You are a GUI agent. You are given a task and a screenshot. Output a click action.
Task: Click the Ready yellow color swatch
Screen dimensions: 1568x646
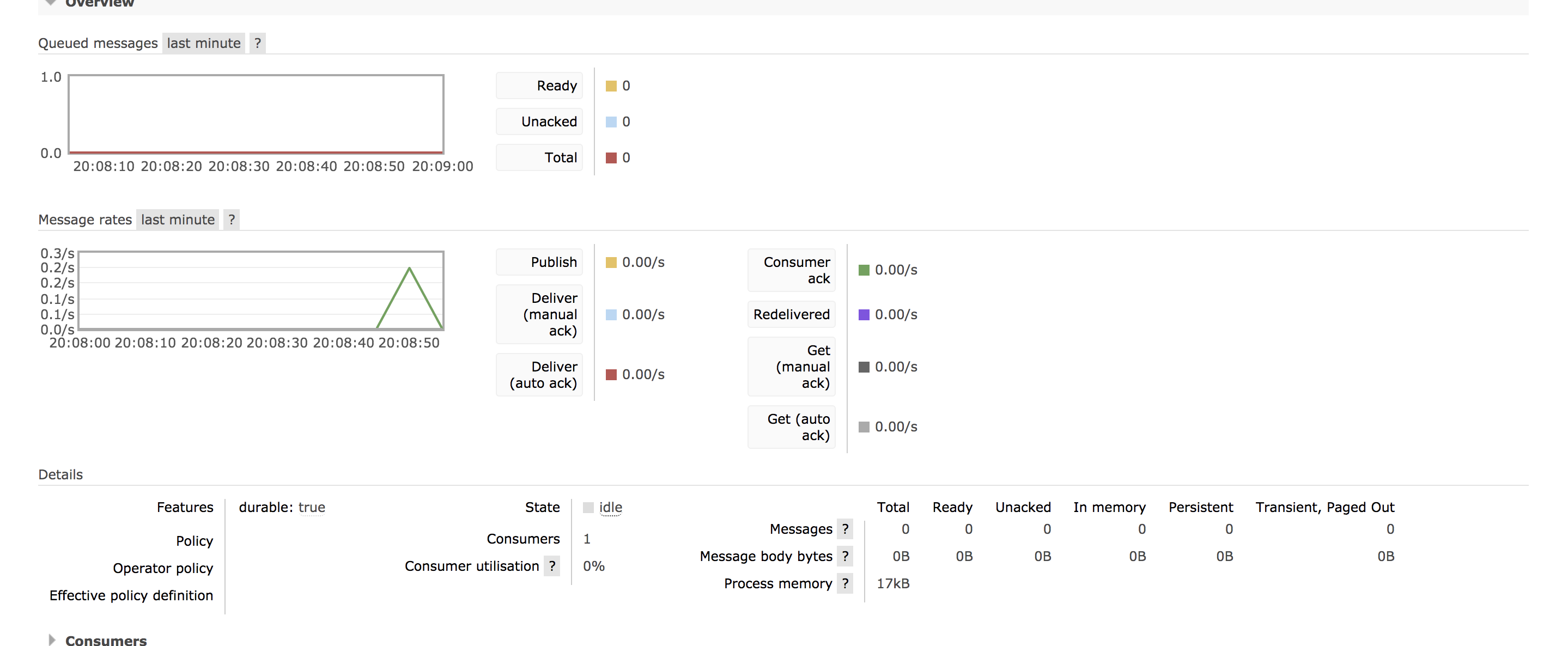tap(611, 86)
